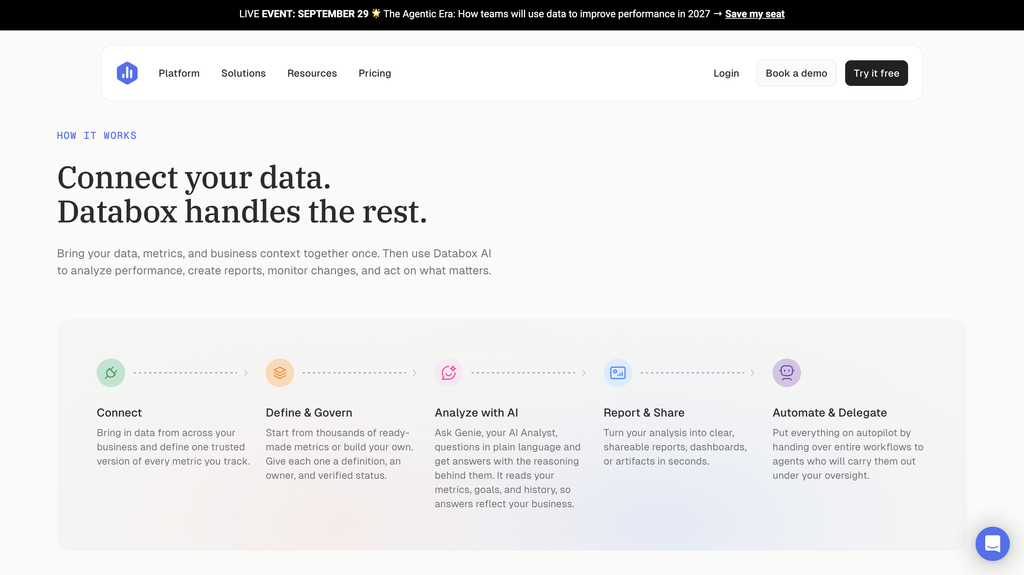Click the arrow after the Connect step
This screenshot has height=575, width=1024.
246,373
